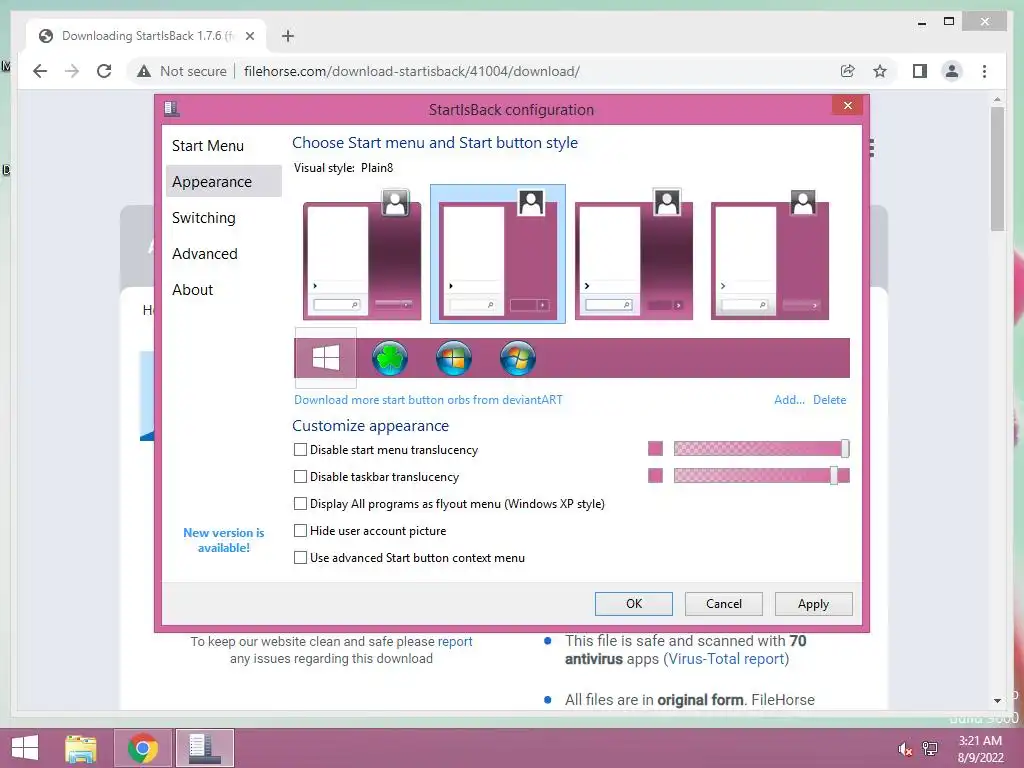
Task: Enable Disable start menu translucency checkbox
Action: point(300,449)
